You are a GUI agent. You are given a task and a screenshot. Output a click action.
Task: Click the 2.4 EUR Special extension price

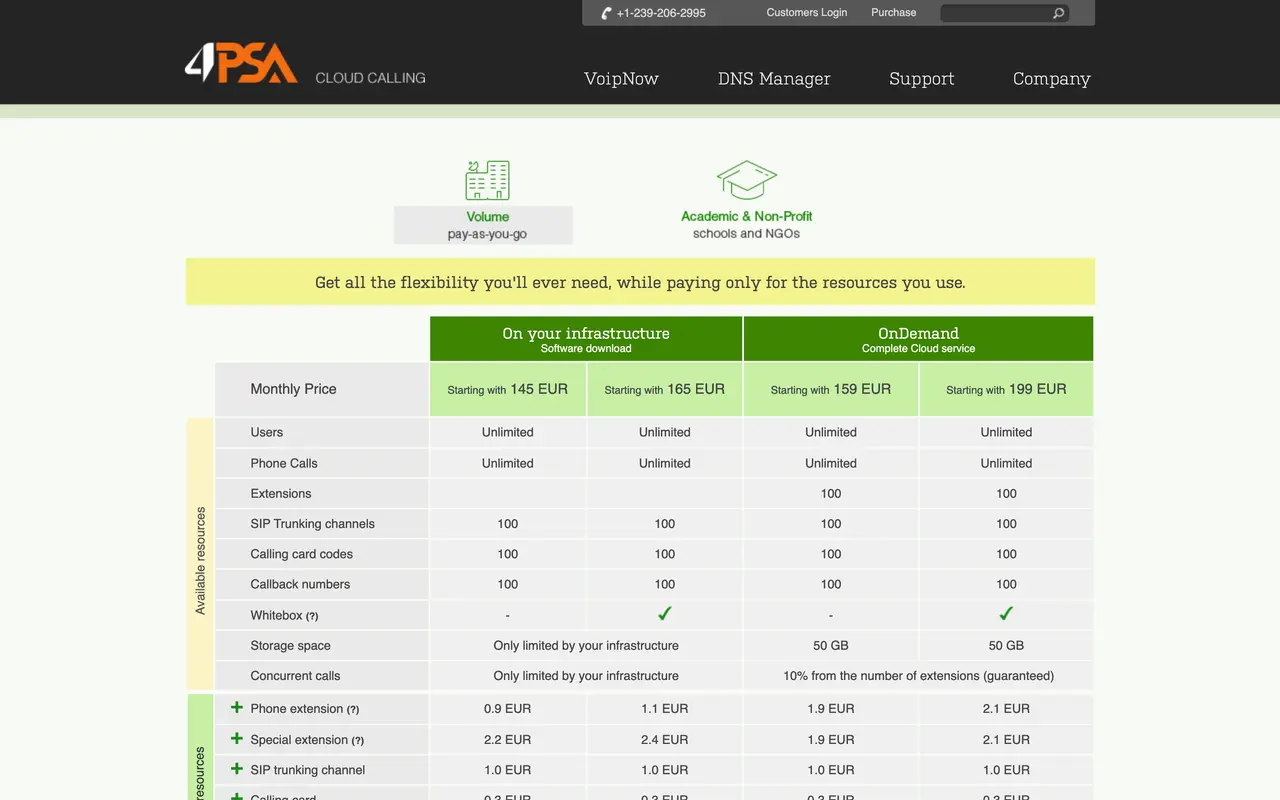point(665,740)
